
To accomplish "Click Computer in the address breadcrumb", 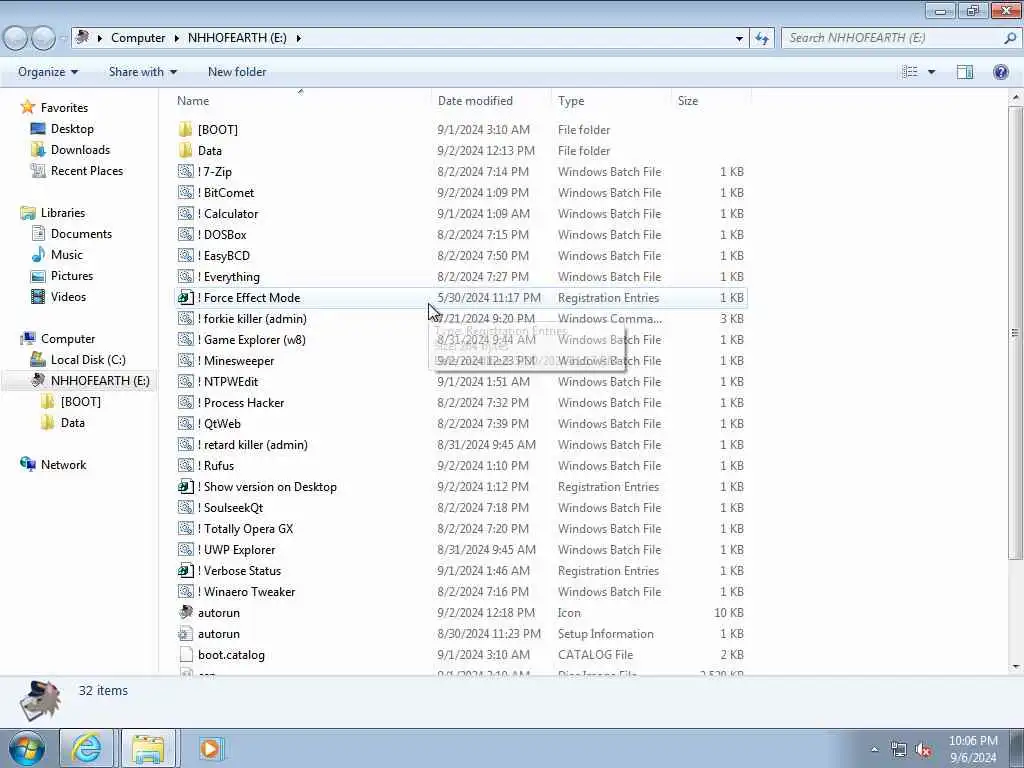I will tap(138, 38).
